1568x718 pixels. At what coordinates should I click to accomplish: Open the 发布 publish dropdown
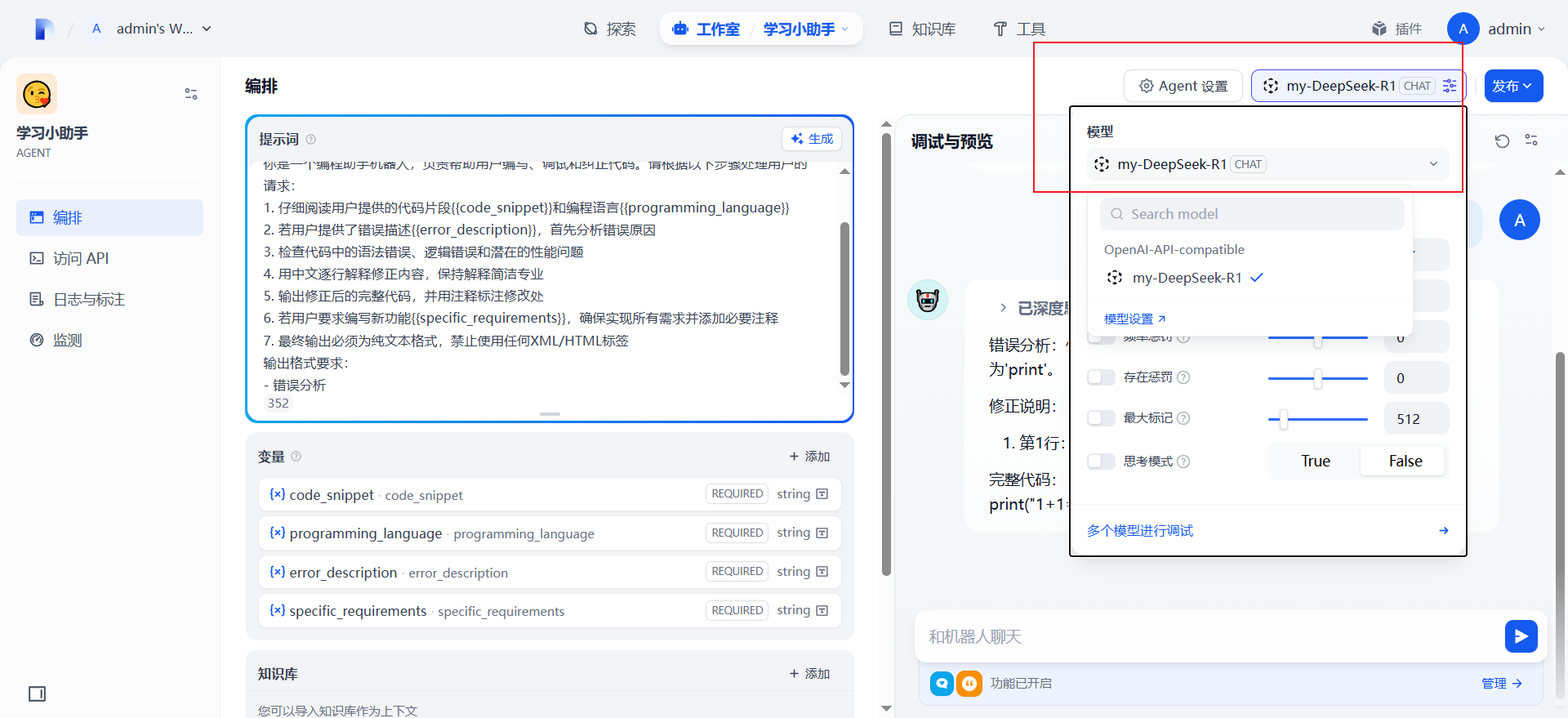tap(1513, 86)
